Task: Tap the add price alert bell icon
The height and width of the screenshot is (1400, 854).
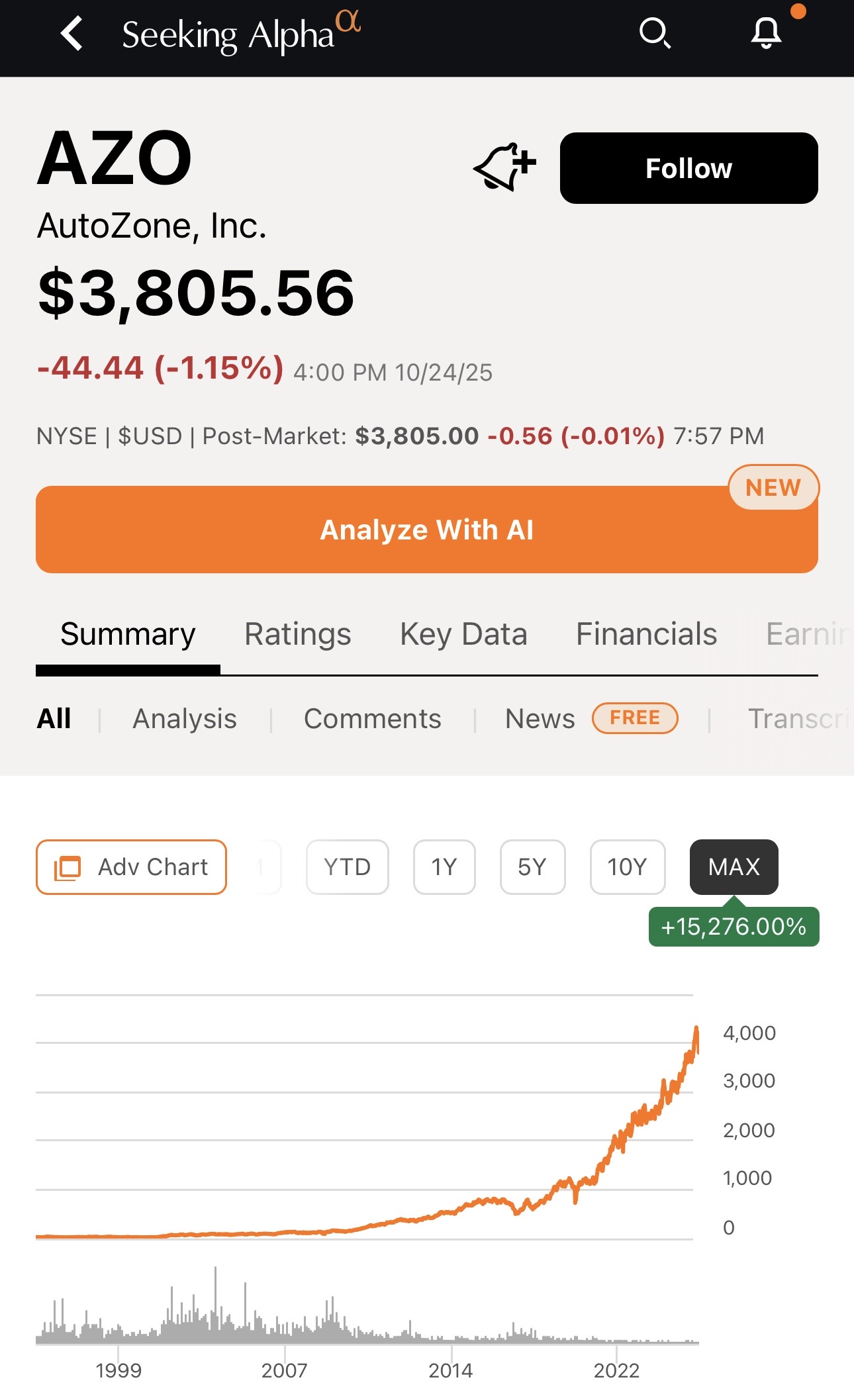Action: point(505,167)
